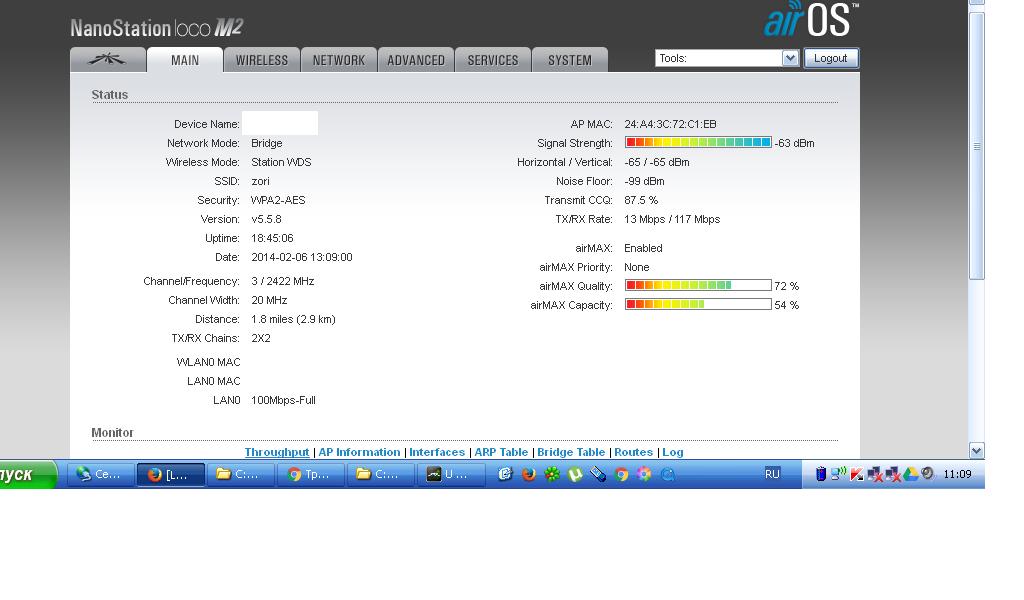Open the Throughput monitor link
The image size is (1024, 600).
click(x=277, y=452)
